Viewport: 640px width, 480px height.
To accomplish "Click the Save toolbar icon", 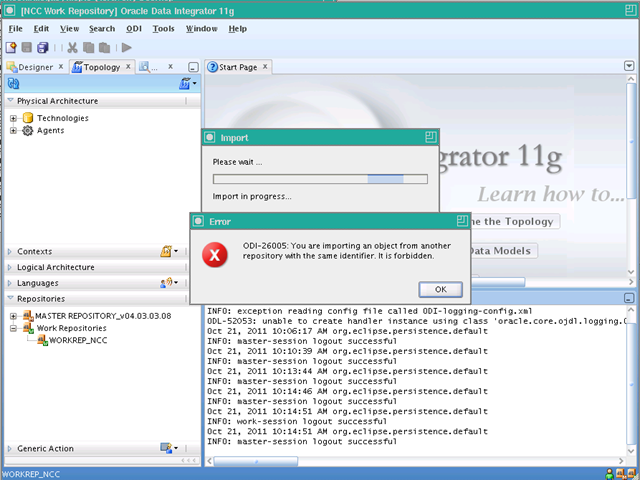I will 27,48.
